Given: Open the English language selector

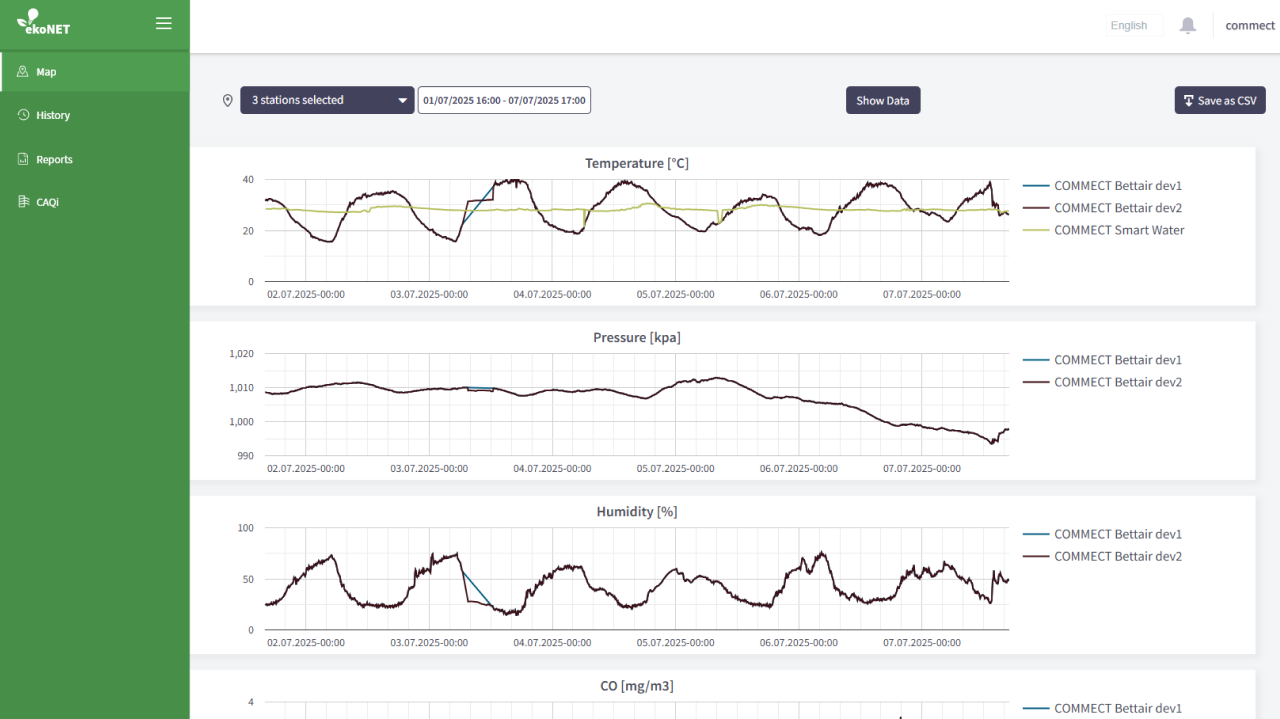Looking at the screenshot, I should click(1134, 26).
